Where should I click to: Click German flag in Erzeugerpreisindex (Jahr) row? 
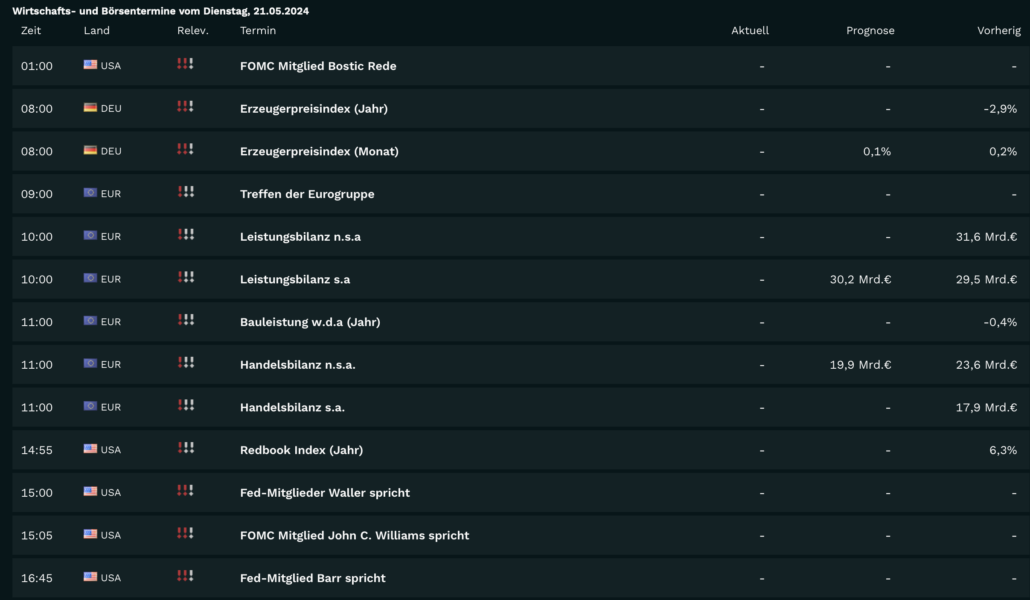click(90, 108)
